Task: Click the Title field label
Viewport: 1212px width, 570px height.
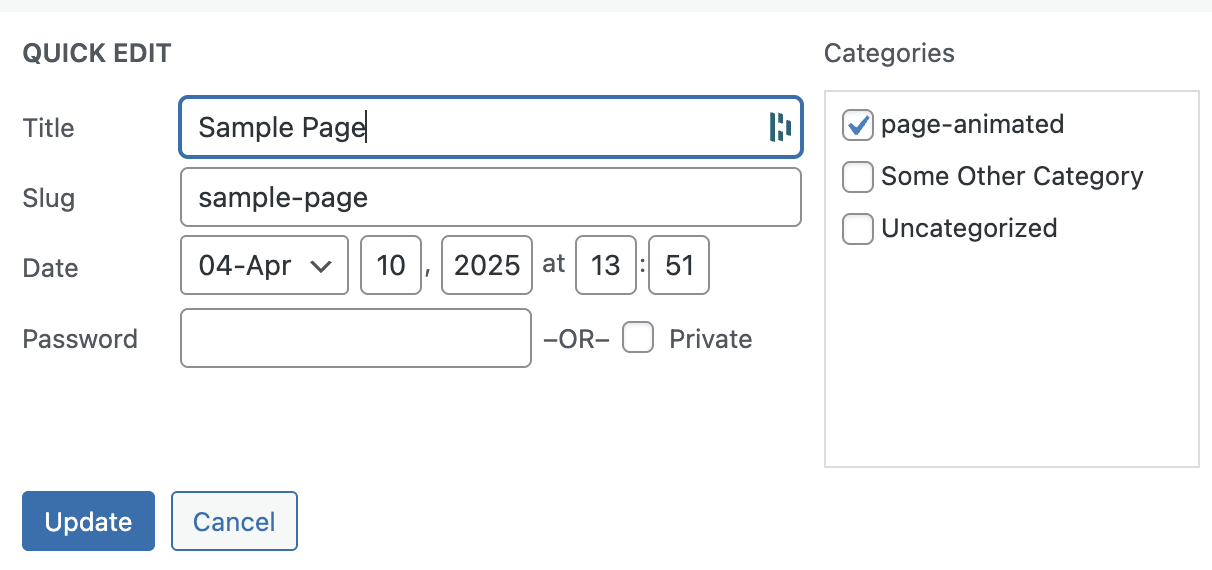Action: [49, 128]
